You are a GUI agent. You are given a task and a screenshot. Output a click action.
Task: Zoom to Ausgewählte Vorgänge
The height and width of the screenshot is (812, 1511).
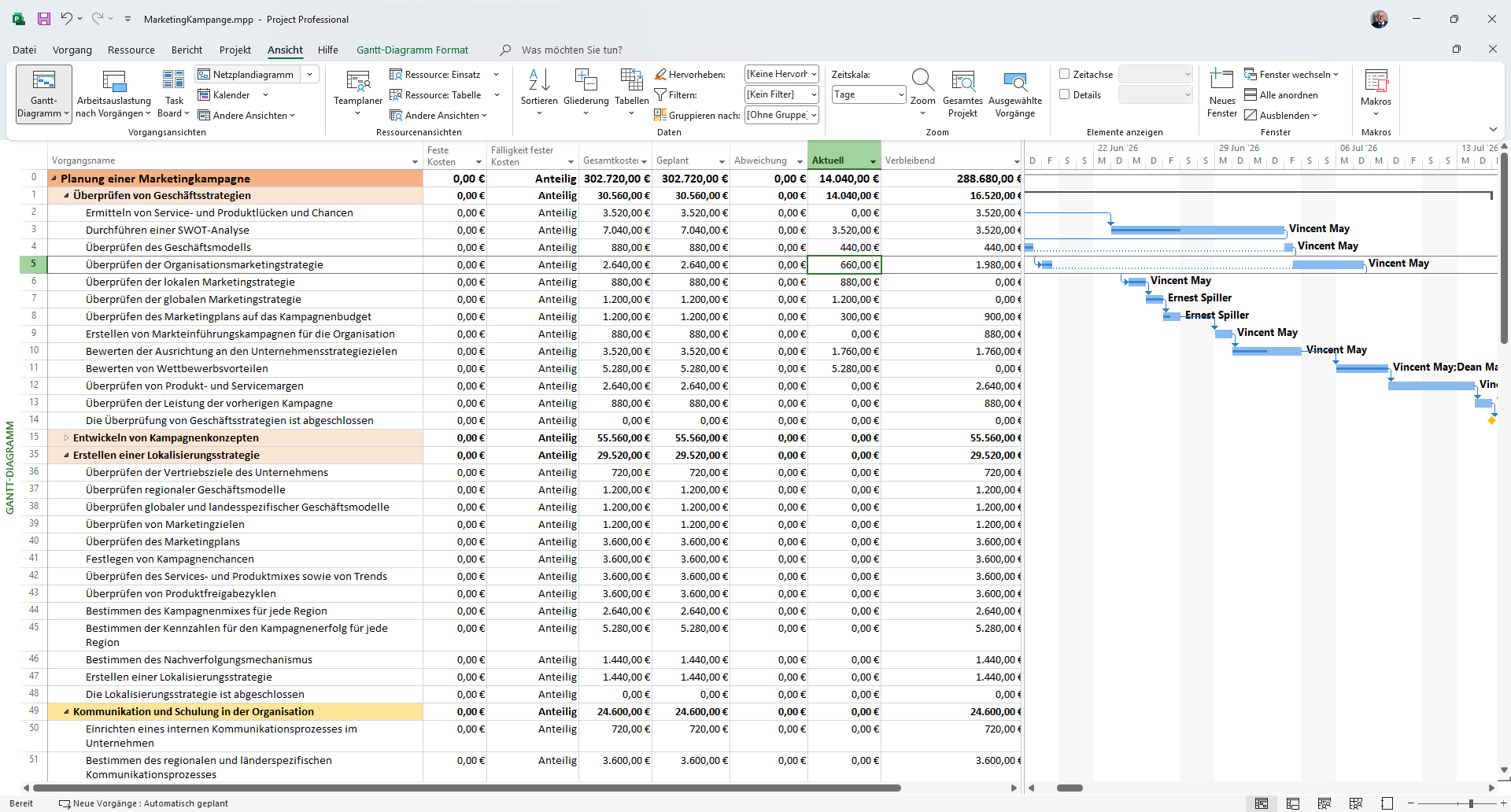[x=1015, y=94]
